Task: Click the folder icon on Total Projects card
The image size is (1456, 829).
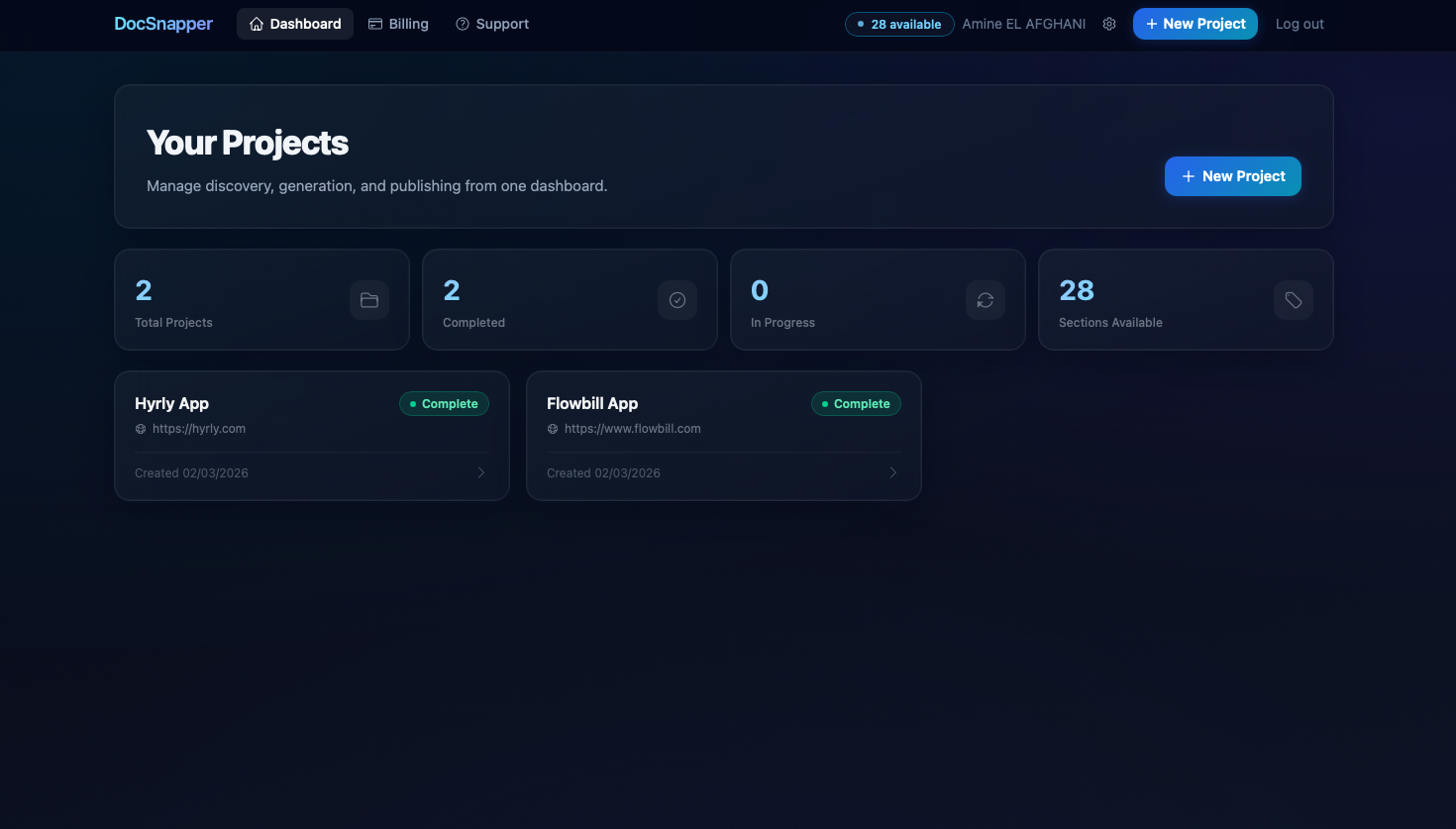Action: point(369,299)
